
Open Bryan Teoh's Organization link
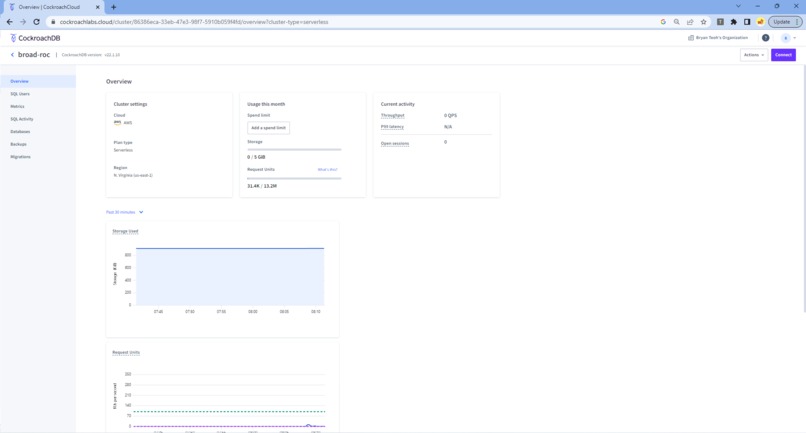coord(722,38)
